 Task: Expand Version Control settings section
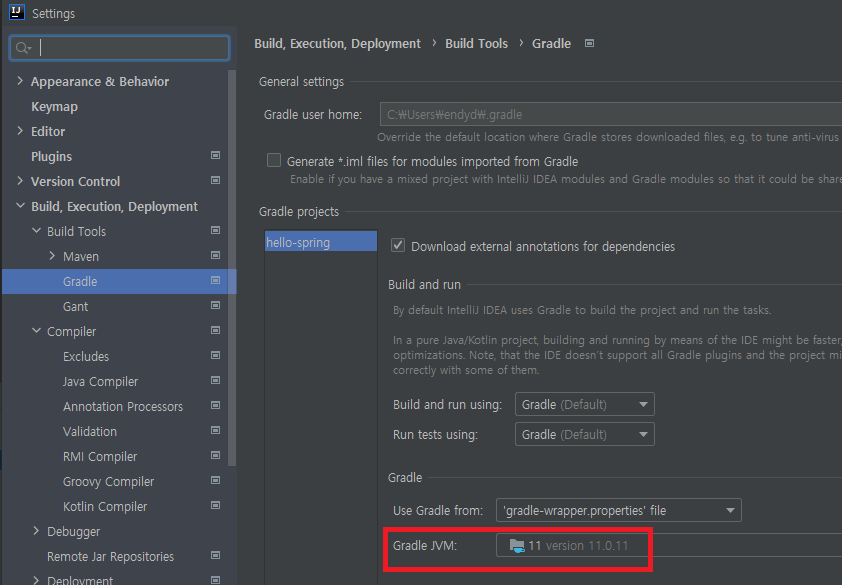point(20,180)
